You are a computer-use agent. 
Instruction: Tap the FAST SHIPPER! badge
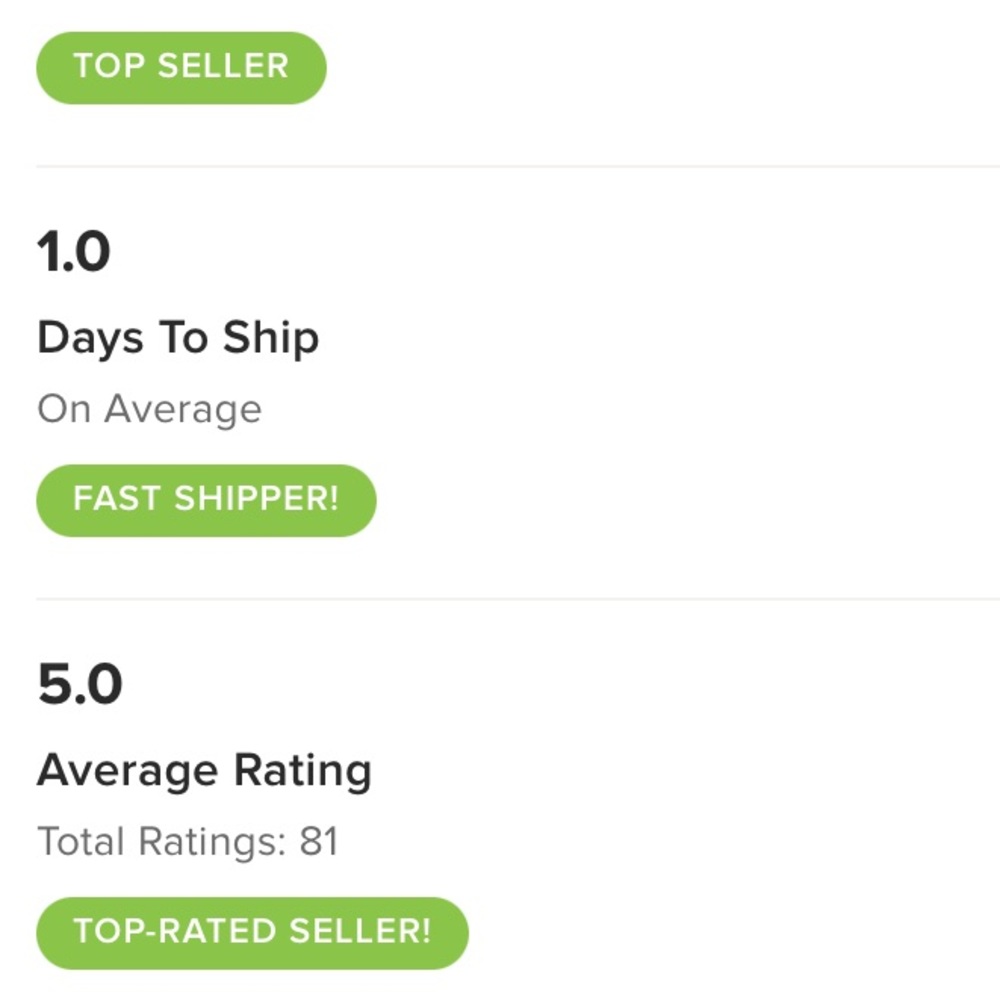pos(206,500)
